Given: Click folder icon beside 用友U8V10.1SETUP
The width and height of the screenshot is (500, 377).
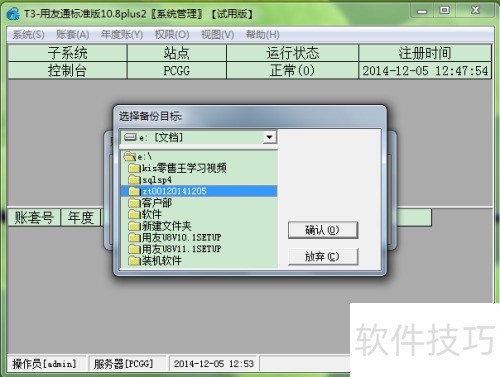Looking at the screenshot, I should 135,237.
